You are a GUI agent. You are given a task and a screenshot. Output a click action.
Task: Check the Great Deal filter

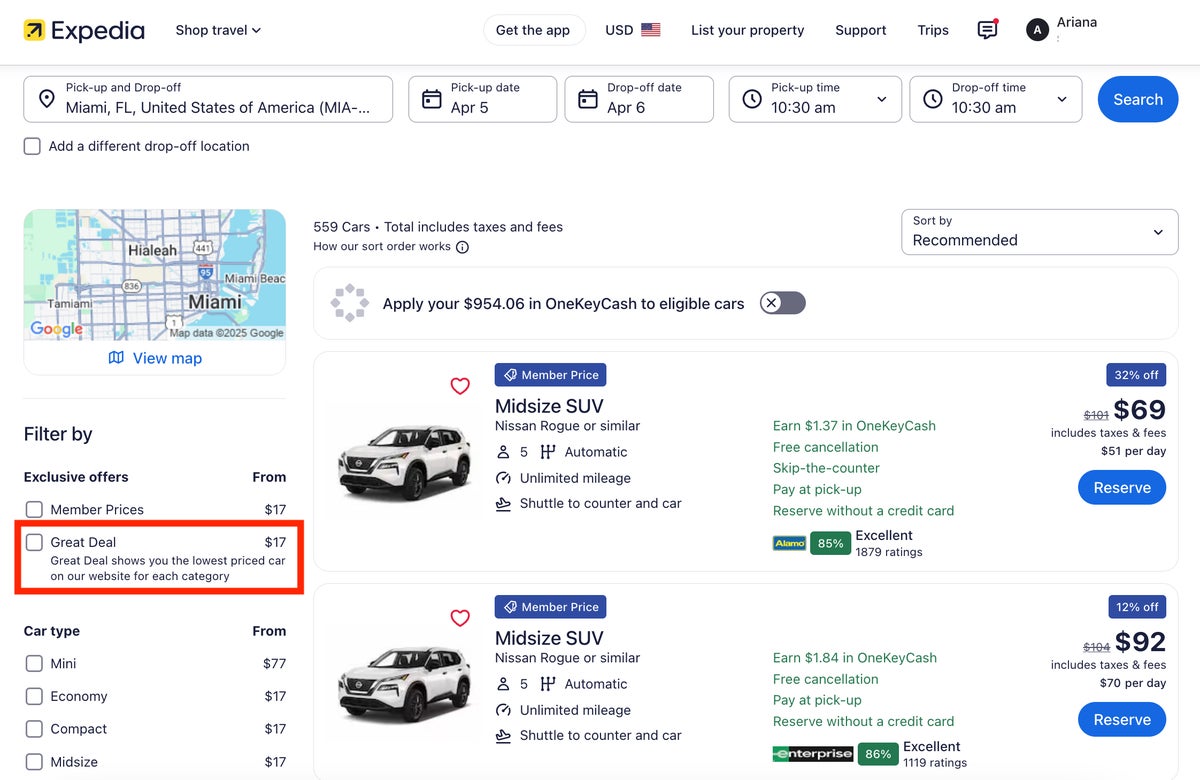(x=34, y=542)
